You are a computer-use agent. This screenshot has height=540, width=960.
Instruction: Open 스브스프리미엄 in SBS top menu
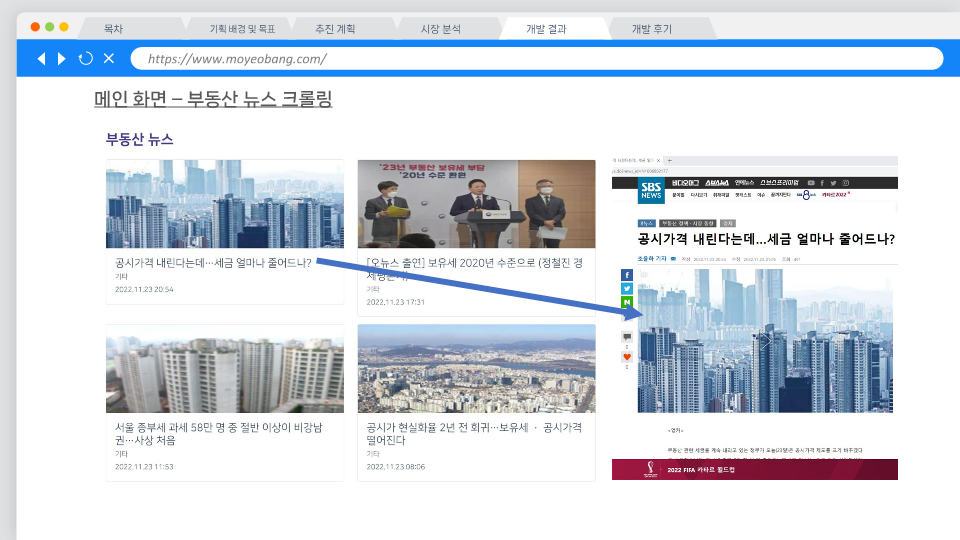pos(779,182)
